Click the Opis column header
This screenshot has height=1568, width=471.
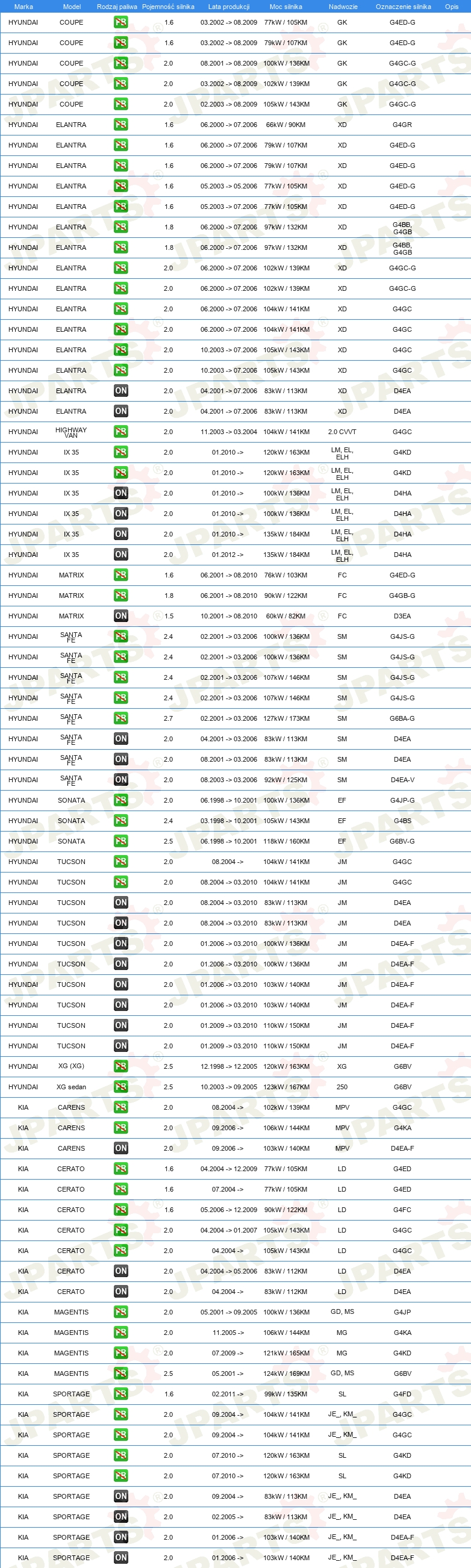tap(452, 7)
